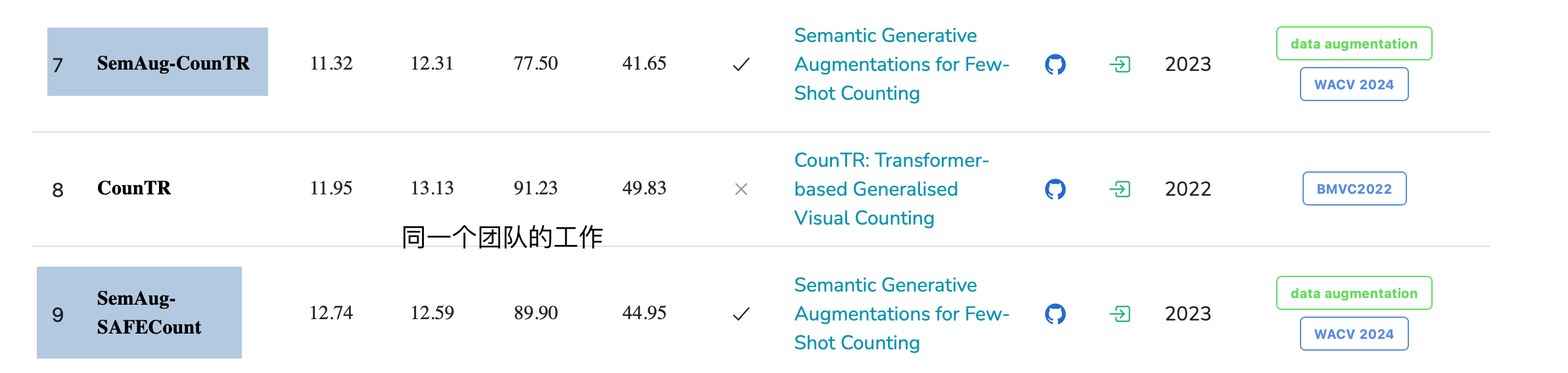The height and width of the screenshot is (373, 1568).
Task: Open GitHub code icon for CounTR row
Action: tap(1055, 189)
